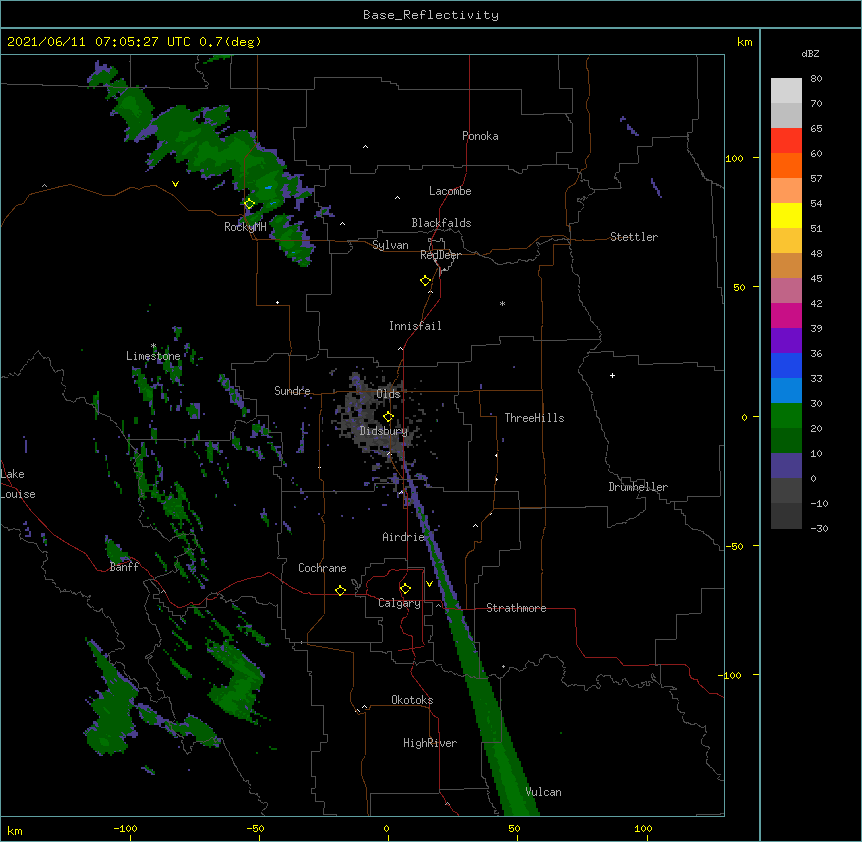Click the yellow V marker northwest of RockyMH
862x842 pixels.
175,184
